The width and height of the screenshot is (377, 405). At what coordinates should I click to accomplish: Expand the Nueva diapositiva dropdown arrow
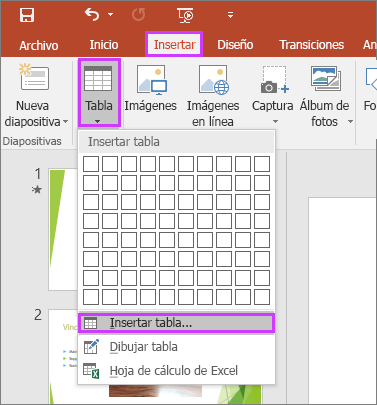(x=65, y=122)
